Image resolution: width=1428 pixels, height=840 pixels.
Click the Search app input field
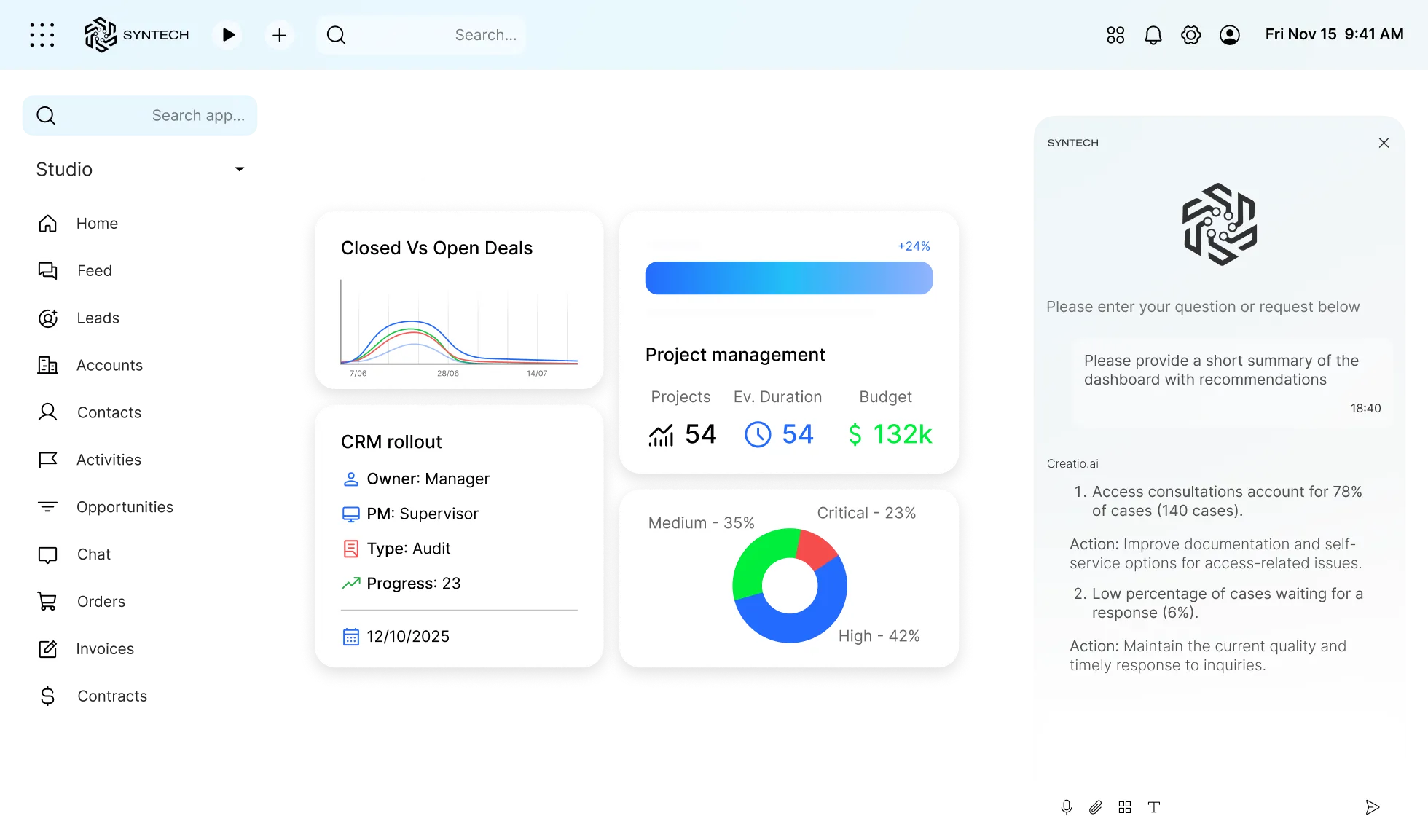click(x=146, y=116)
